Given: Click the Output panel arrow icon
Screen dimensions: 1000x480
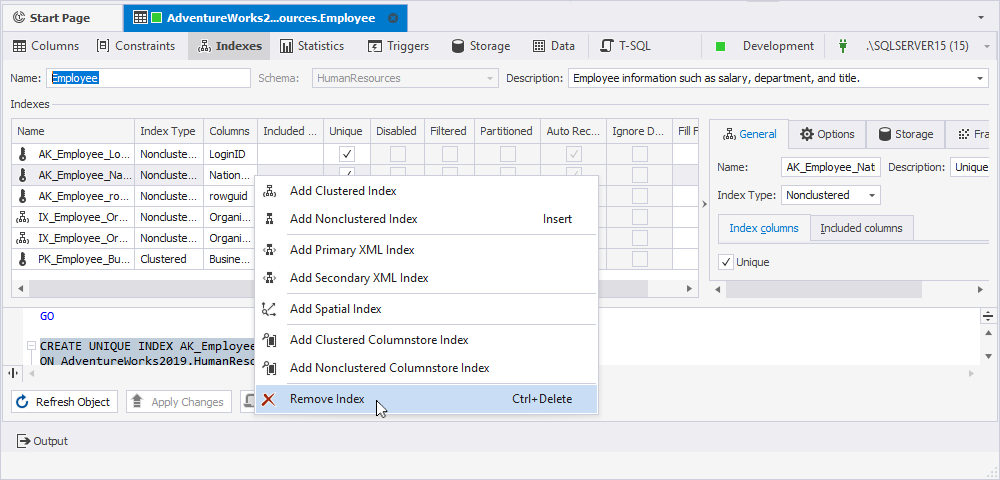Looking at the screenshot, I should point(24,441).
